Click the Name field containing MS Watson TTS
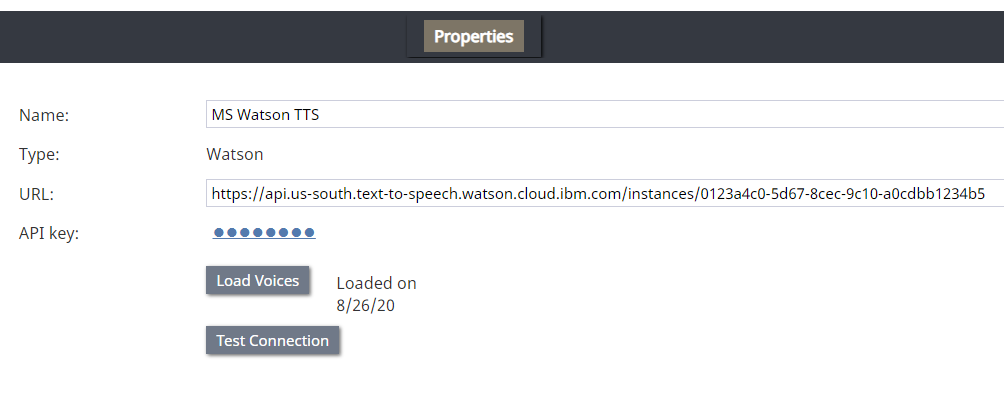 (605, 115)
